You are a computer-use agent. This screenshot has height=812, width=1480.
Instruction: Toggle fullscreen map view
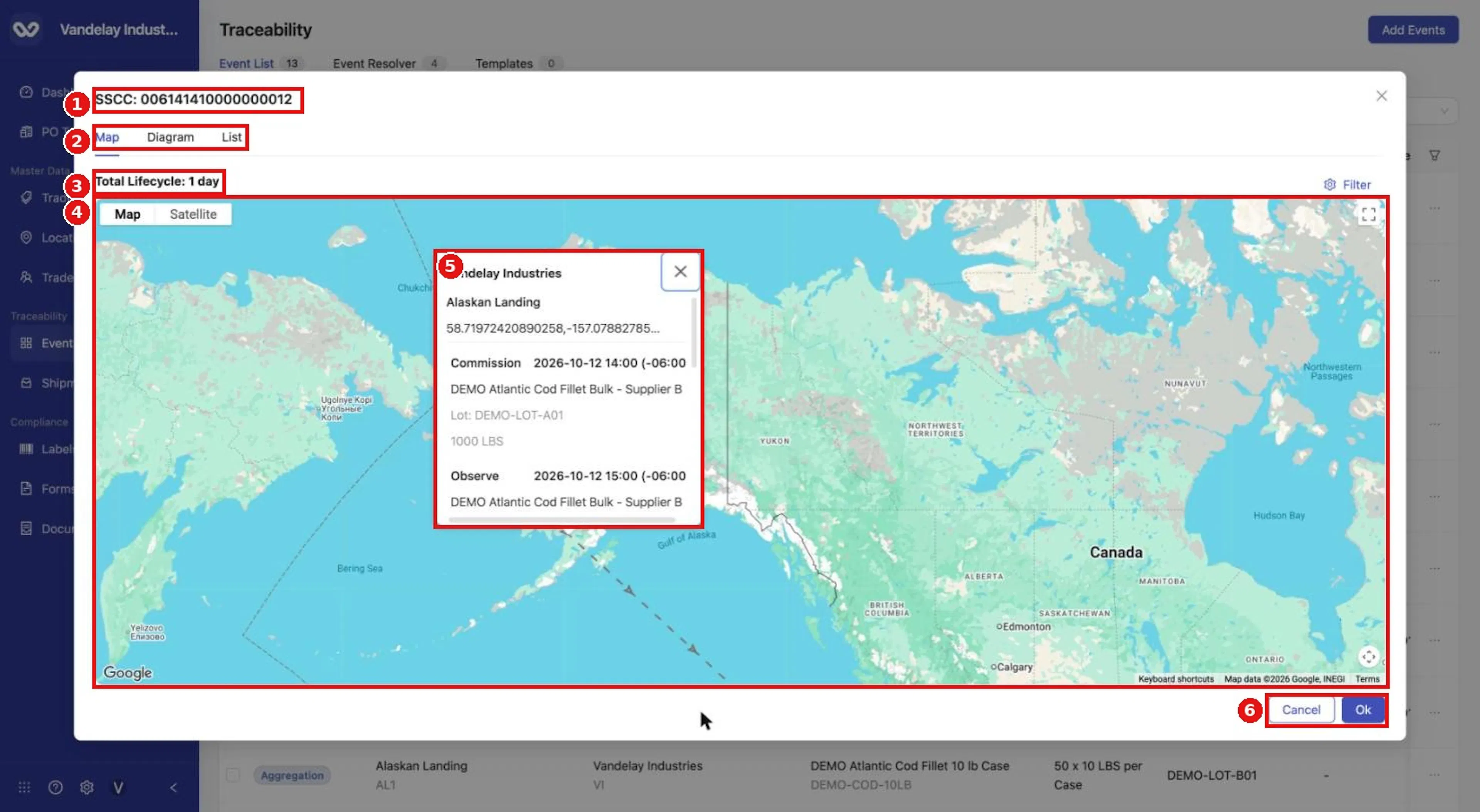[x=1369, y=215]
